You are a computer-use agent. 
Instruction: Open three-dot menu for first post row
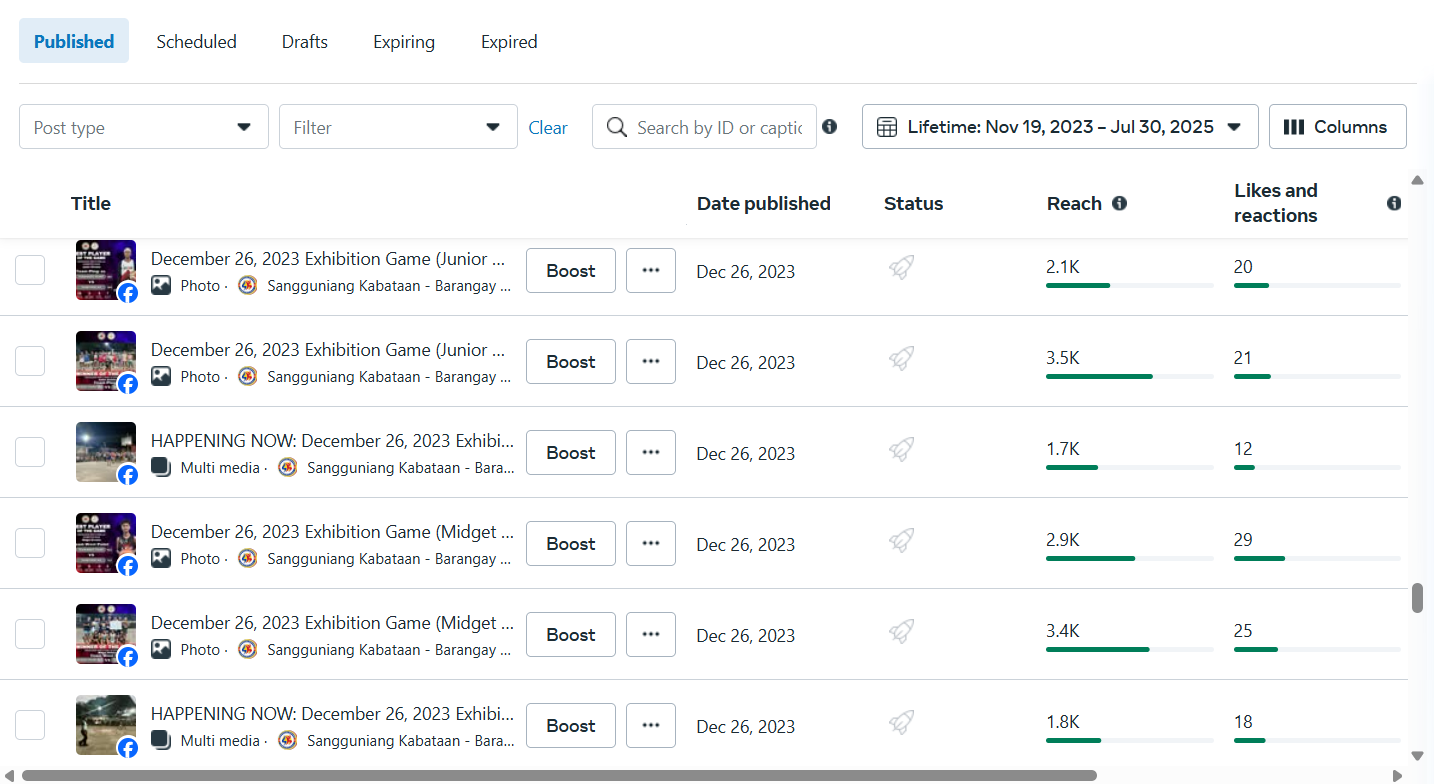click(x=651, y=271)
